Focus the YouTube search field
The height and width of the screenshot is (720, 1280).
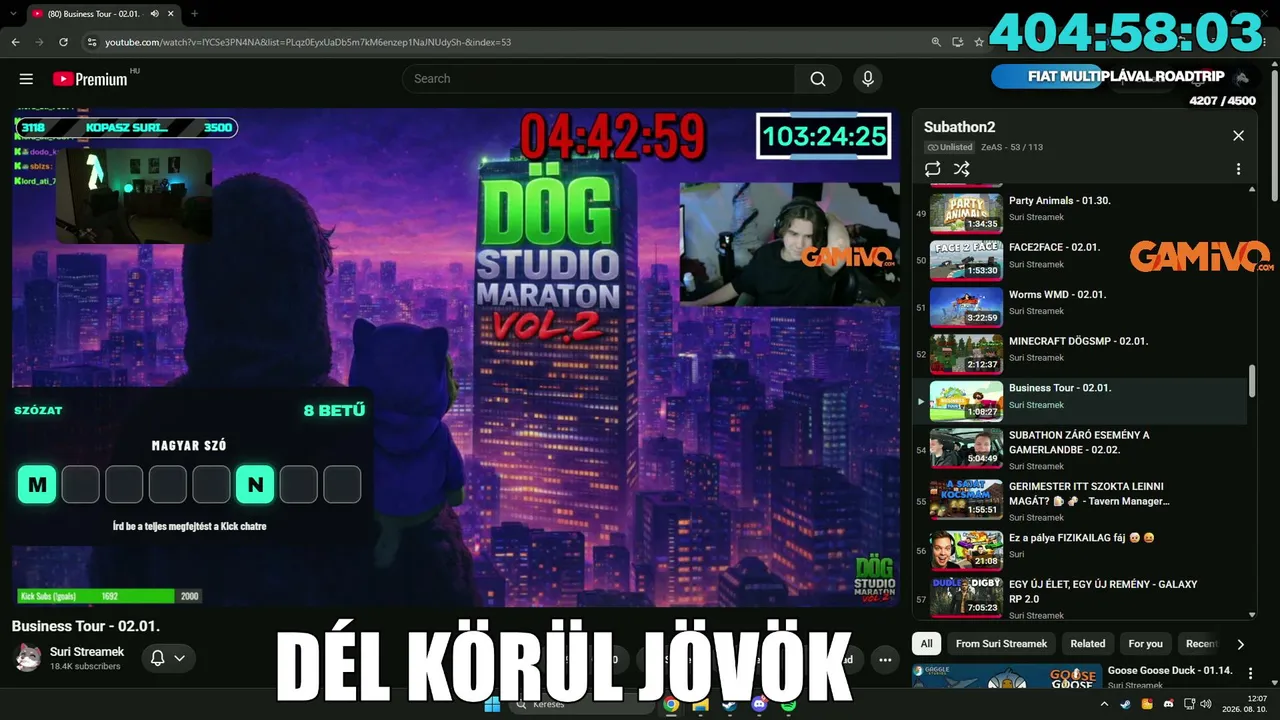[x=598, y=79]
